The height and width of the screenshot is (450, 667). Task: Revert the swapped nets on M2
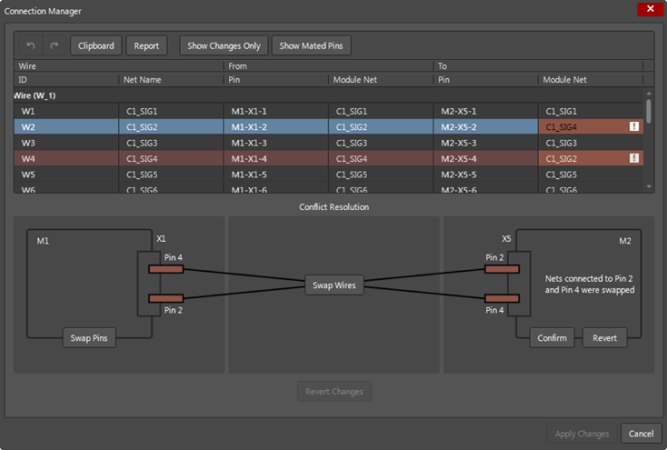pyautogui.click(x=604, y=338)
